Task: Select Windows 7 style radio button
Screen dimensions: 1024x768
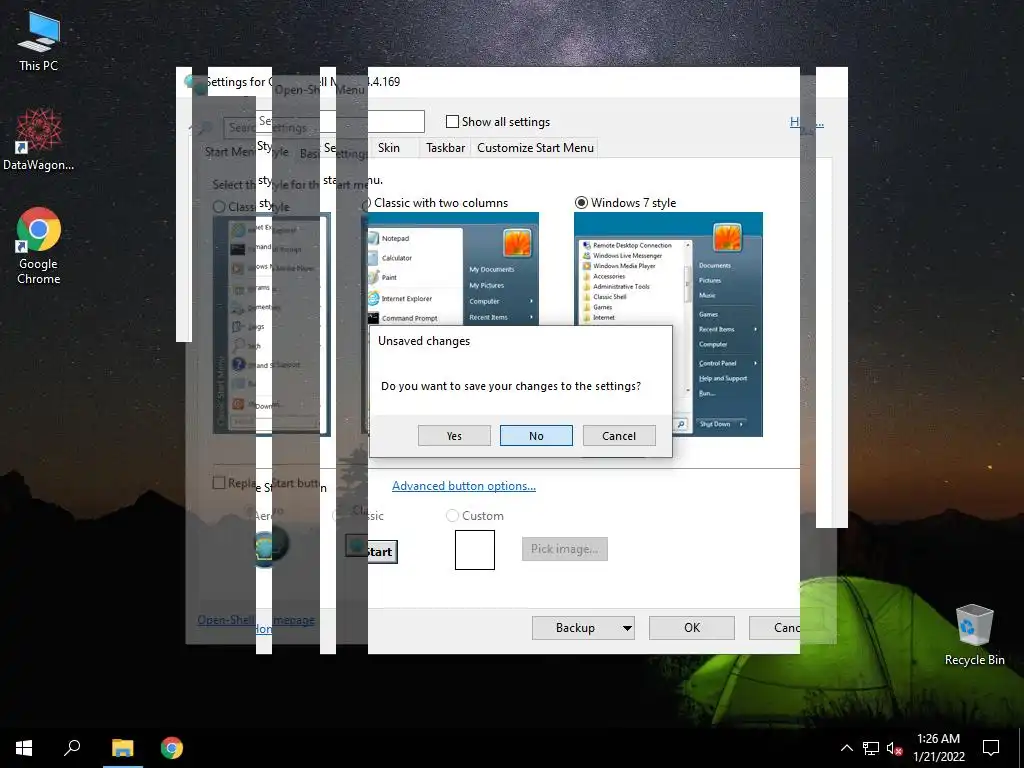Action: click(581, 202)
